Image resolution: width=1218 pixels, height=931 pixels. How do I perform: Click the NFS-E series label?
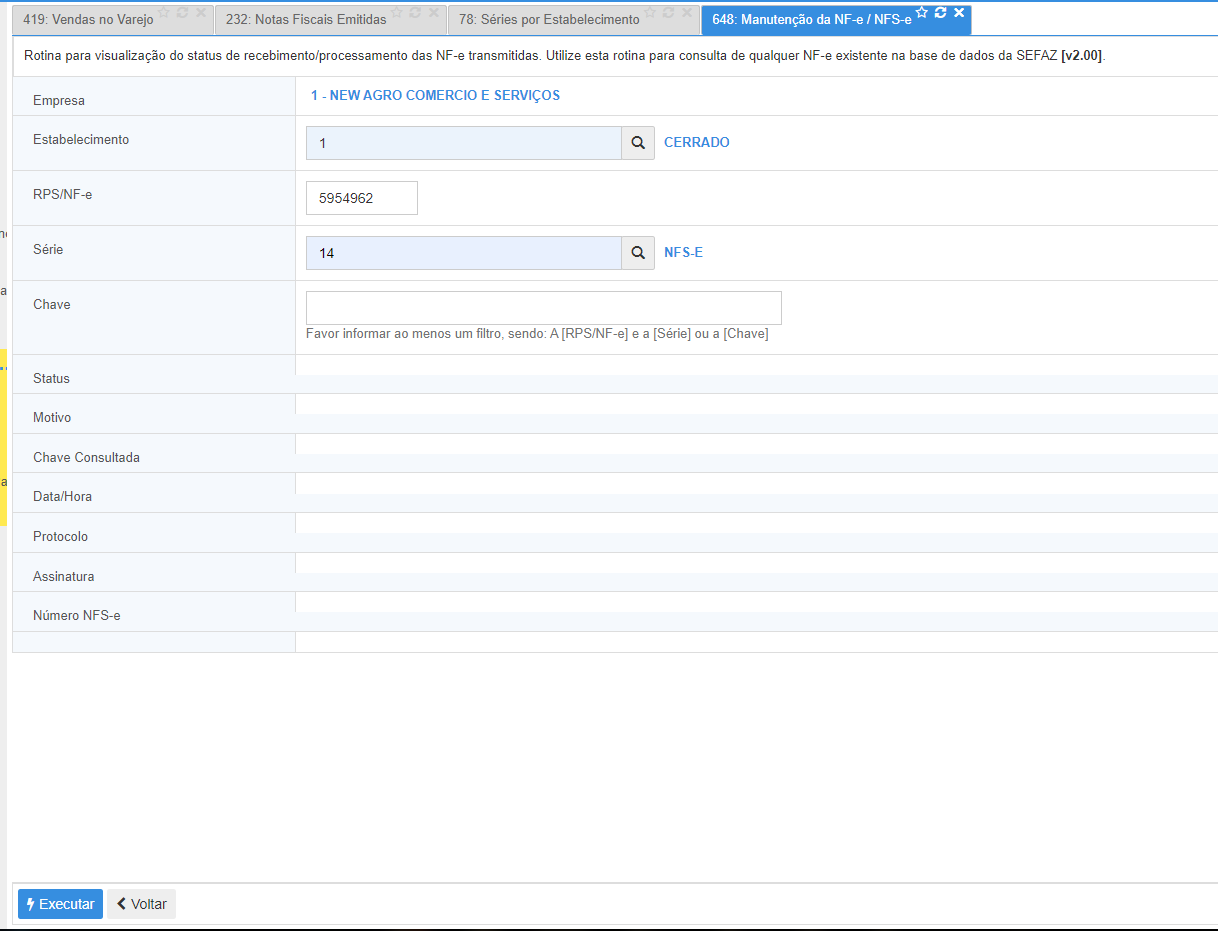pyautogui.click(x=684, y=253)
